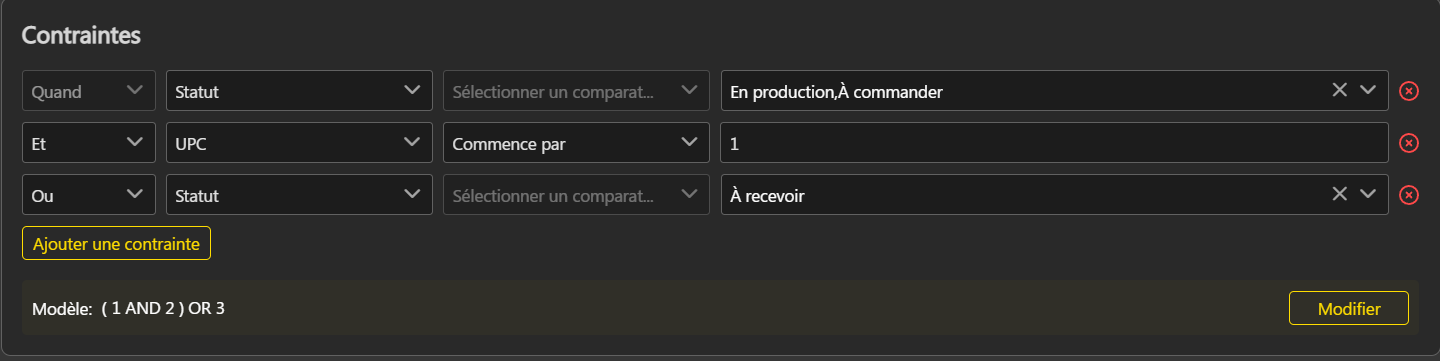Expand the En production,À commander value list
The image size is (1440, 361).
coord(1369,90)
